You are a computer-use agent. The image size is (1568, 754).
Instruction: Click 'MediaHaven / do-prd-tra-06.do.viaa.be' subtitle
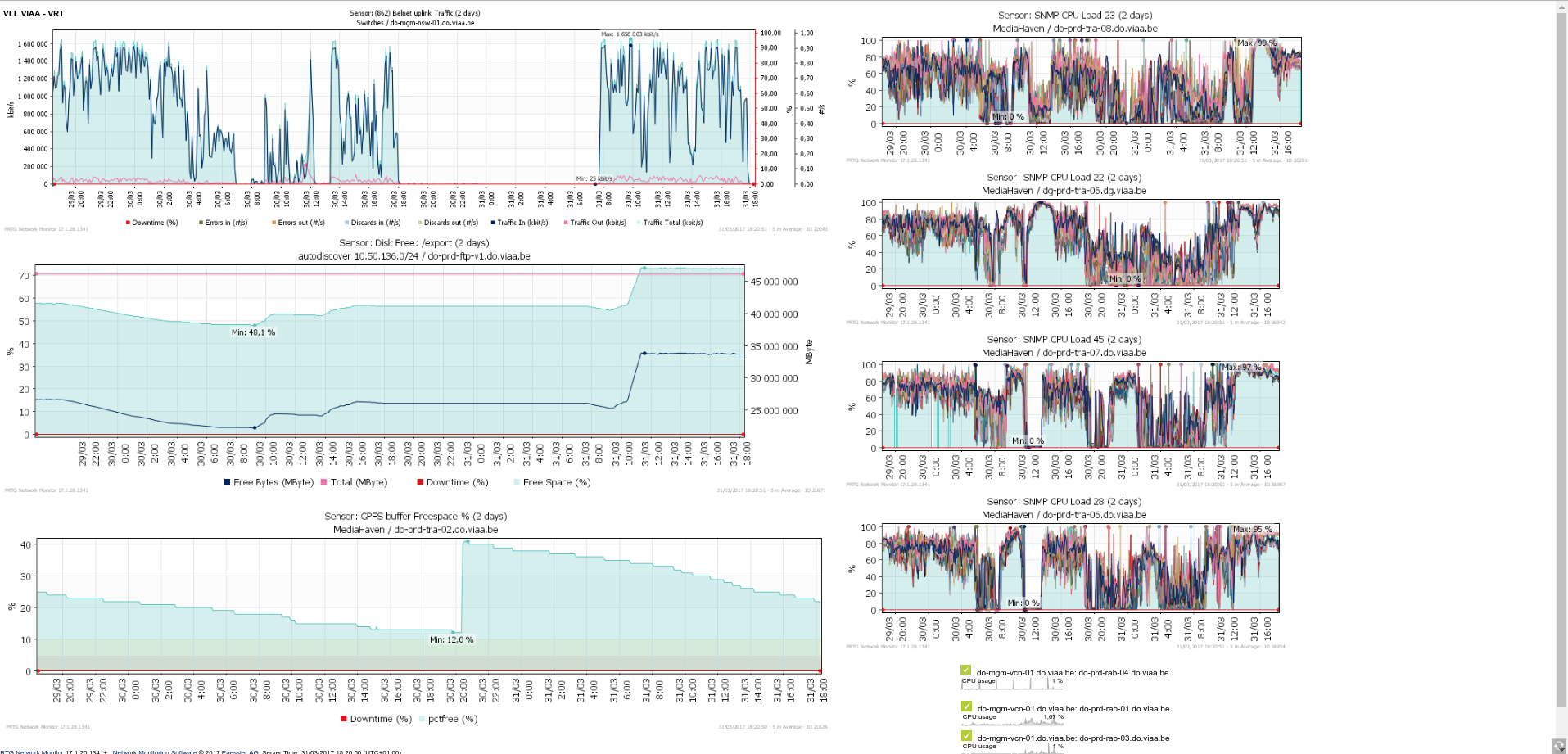[1064, 515]
